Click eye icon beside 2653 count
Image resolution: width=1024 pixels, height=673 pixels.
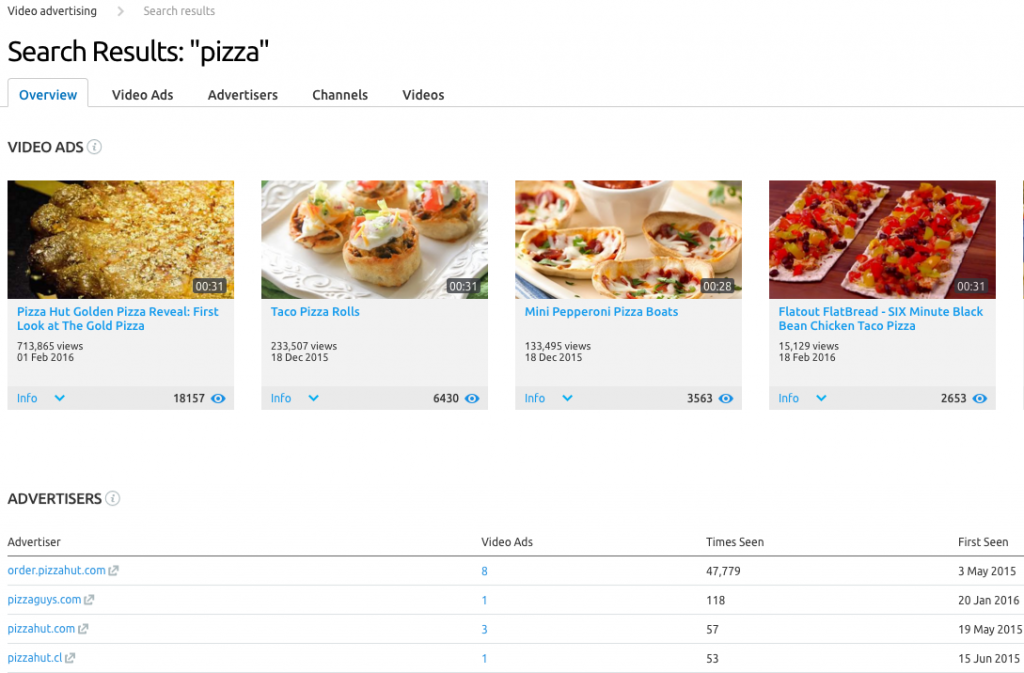point(980,398)
